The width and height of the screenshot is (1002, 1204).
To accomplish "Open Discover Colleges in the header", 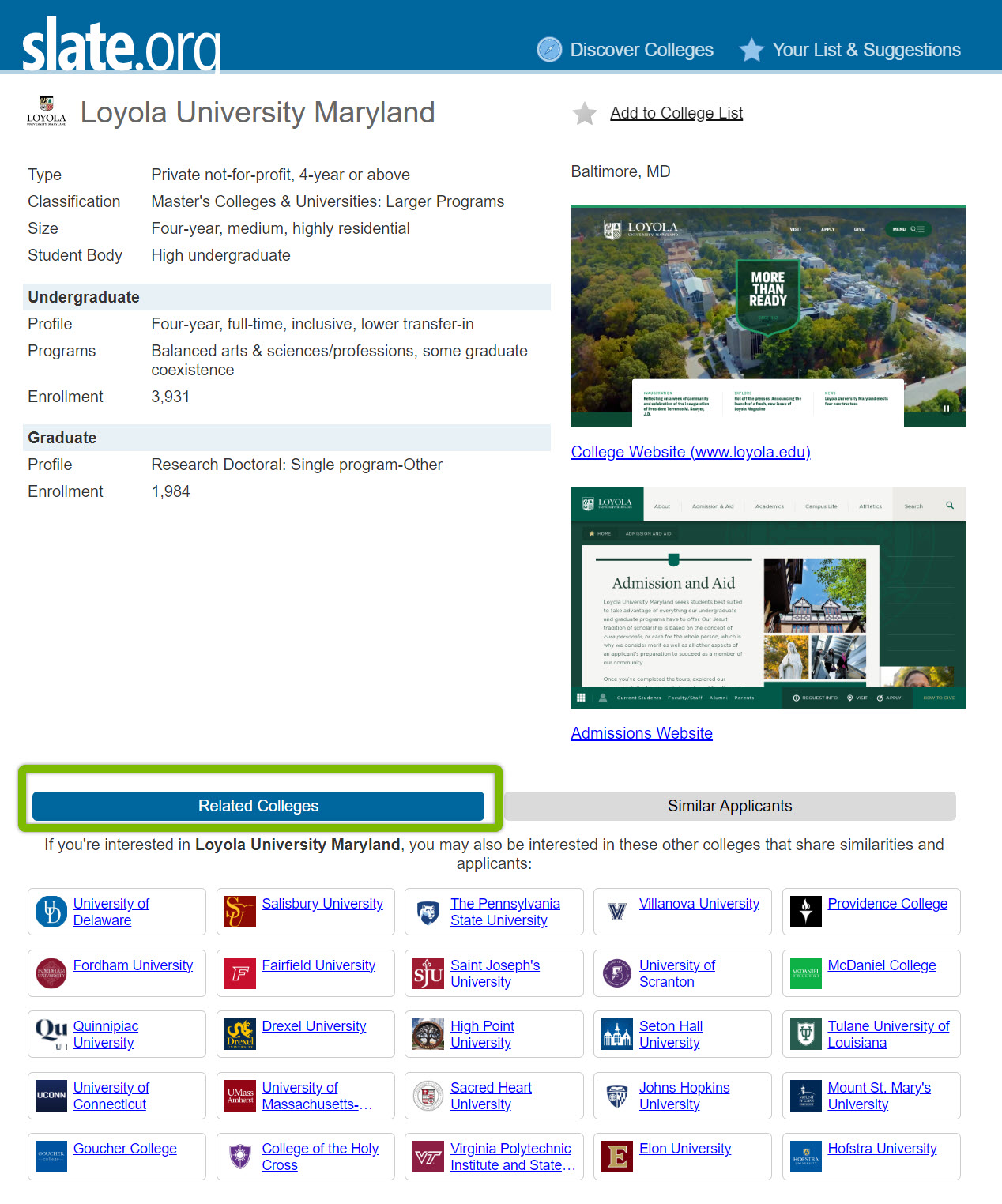I will click(642, 50).
